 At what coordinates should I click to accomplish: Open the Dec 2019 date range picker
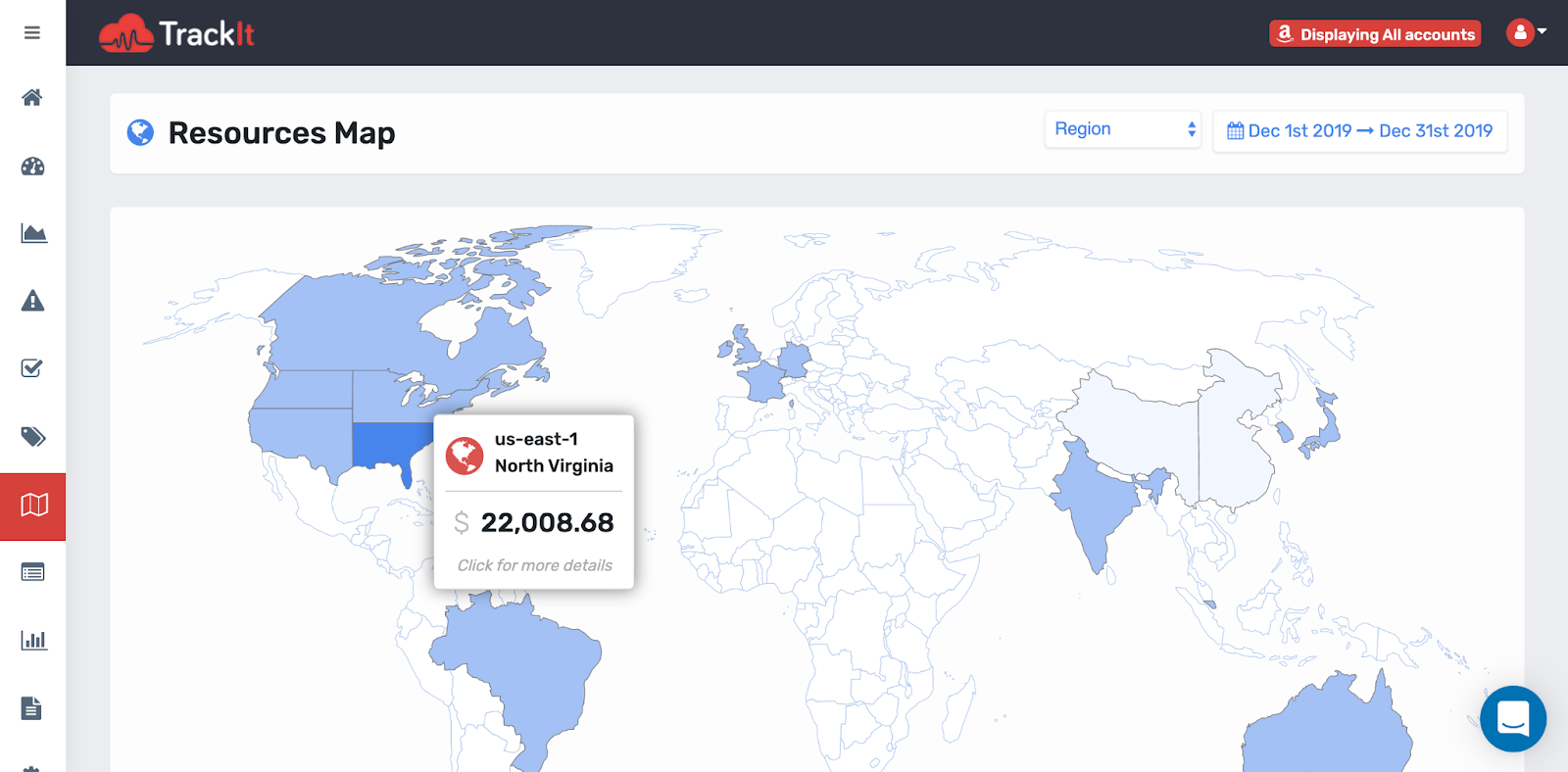1359,131
